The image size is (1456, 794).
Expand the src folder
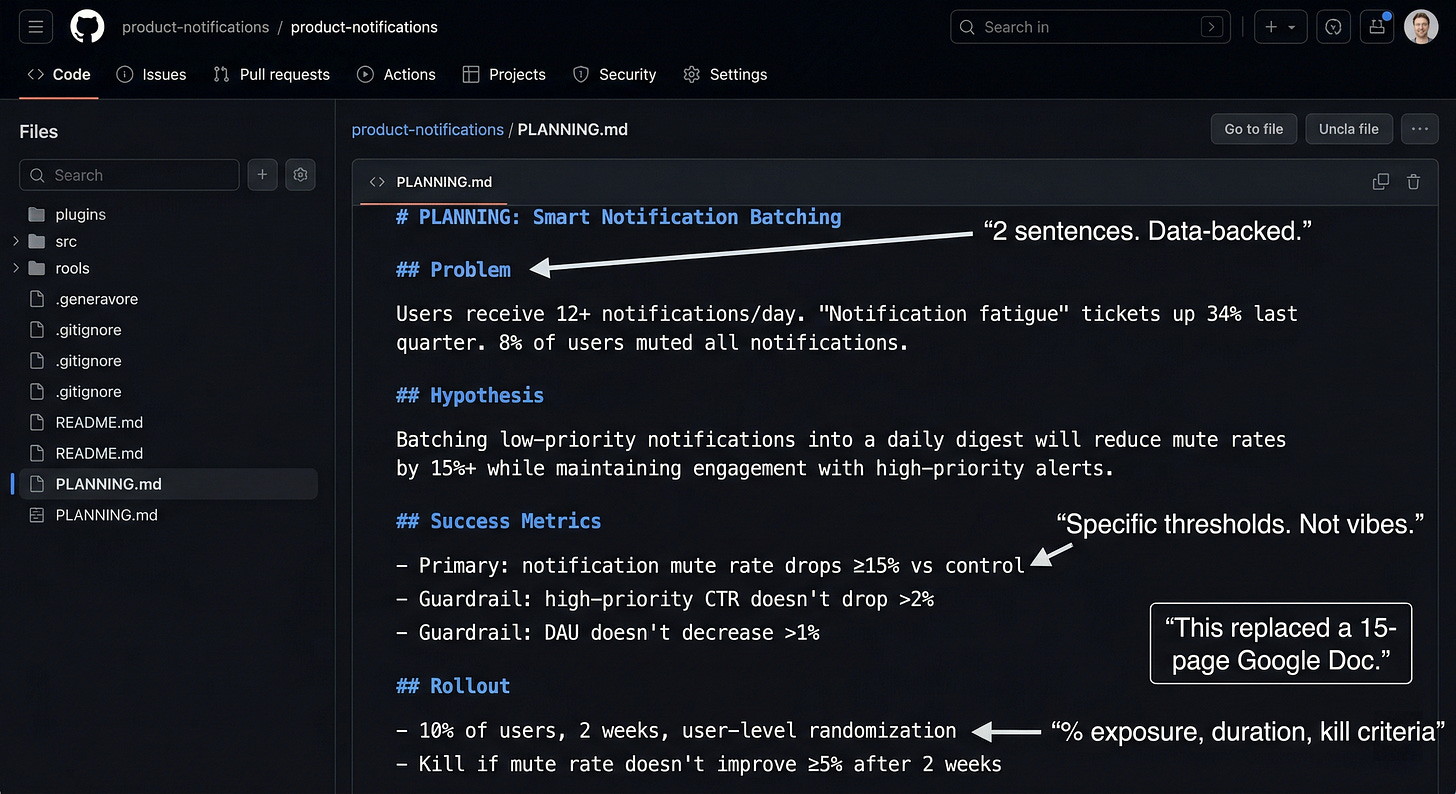[x=16, y=241]
